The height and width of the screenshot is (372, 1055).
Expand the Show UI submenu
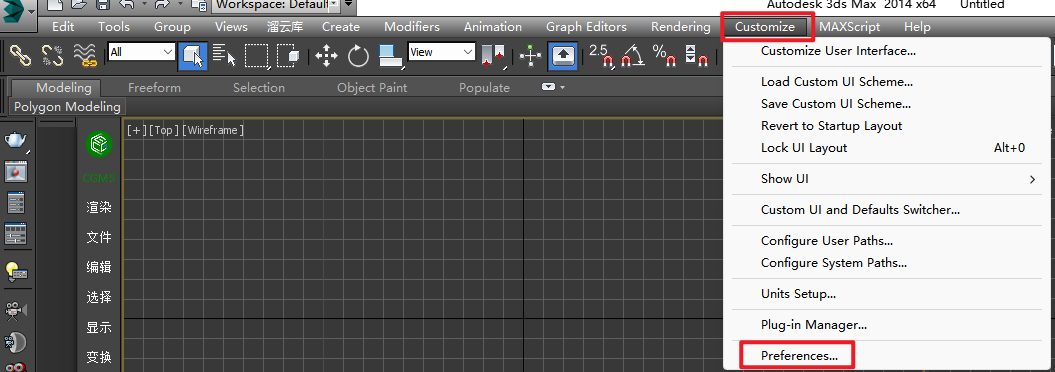click(x=1031, y=179)
